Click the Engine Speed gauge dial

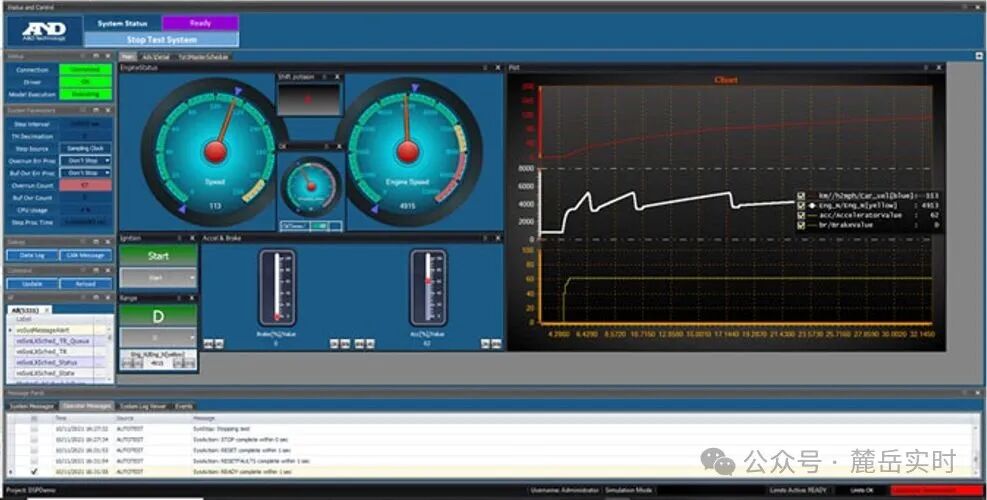click(407, 152)
